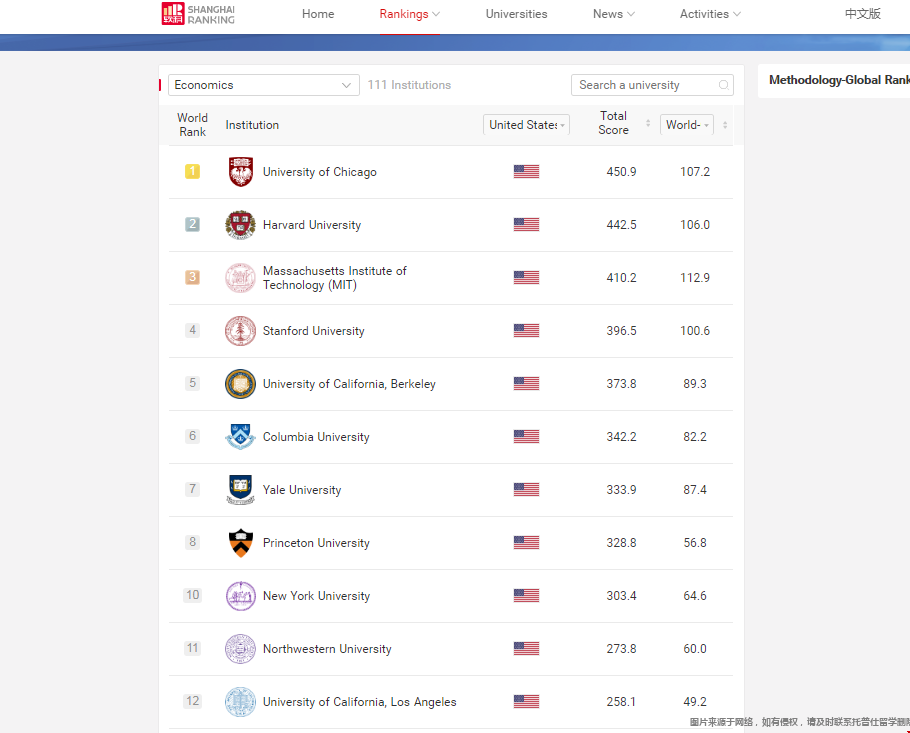Screen dimensions: 910x733
Task: Expand the News menu
Action: 614,14
